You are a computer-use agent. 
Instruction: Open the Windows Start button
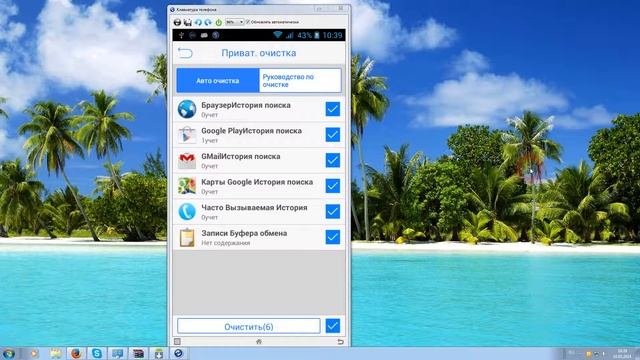9,353
